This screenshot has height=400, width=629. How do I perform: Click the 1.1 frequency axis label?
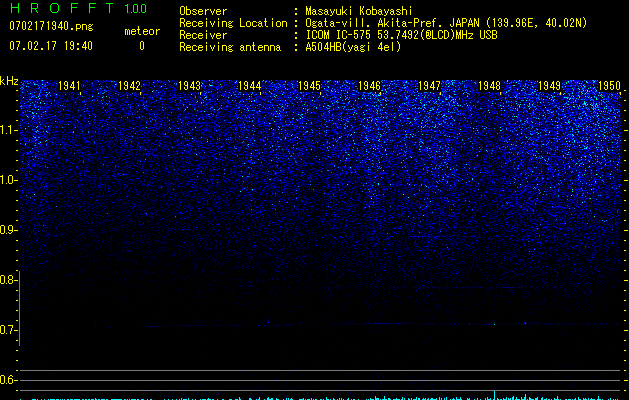pos(8,130)
